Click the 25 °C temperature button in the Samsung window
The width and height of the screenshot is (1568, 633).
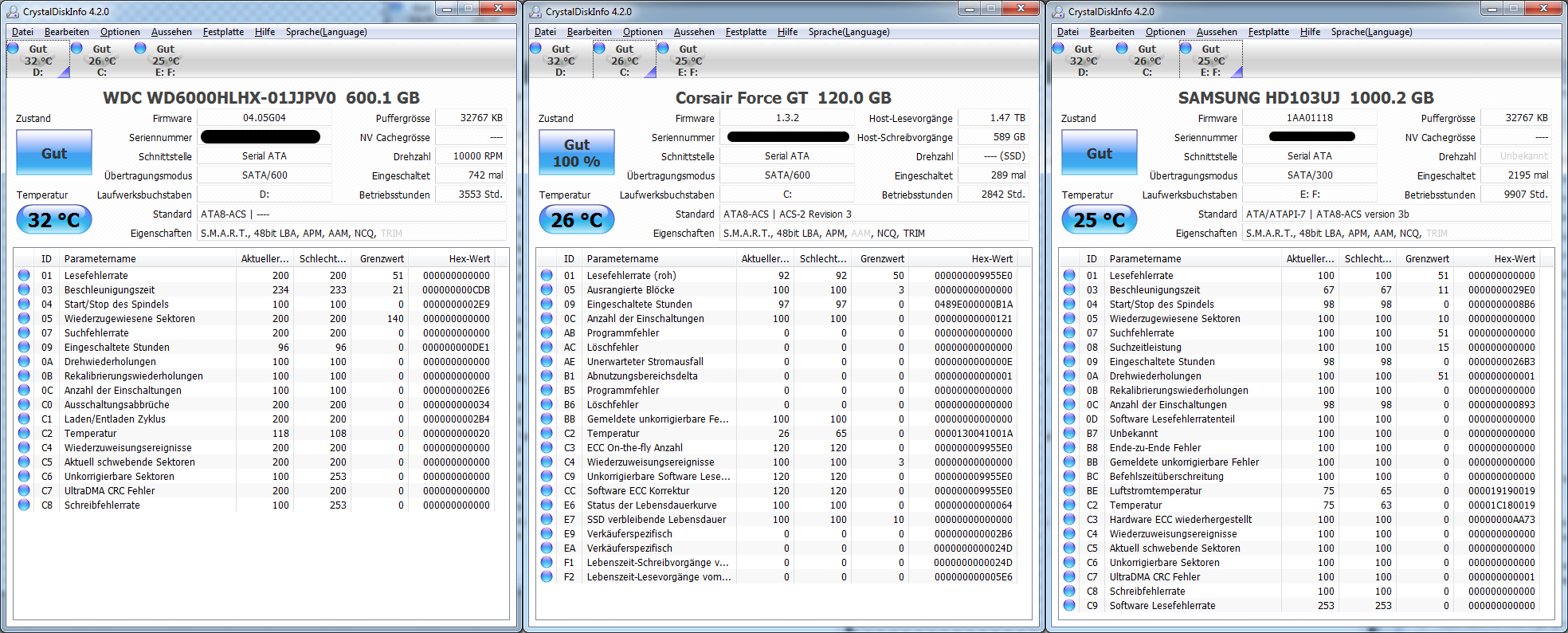[1100, 220]
